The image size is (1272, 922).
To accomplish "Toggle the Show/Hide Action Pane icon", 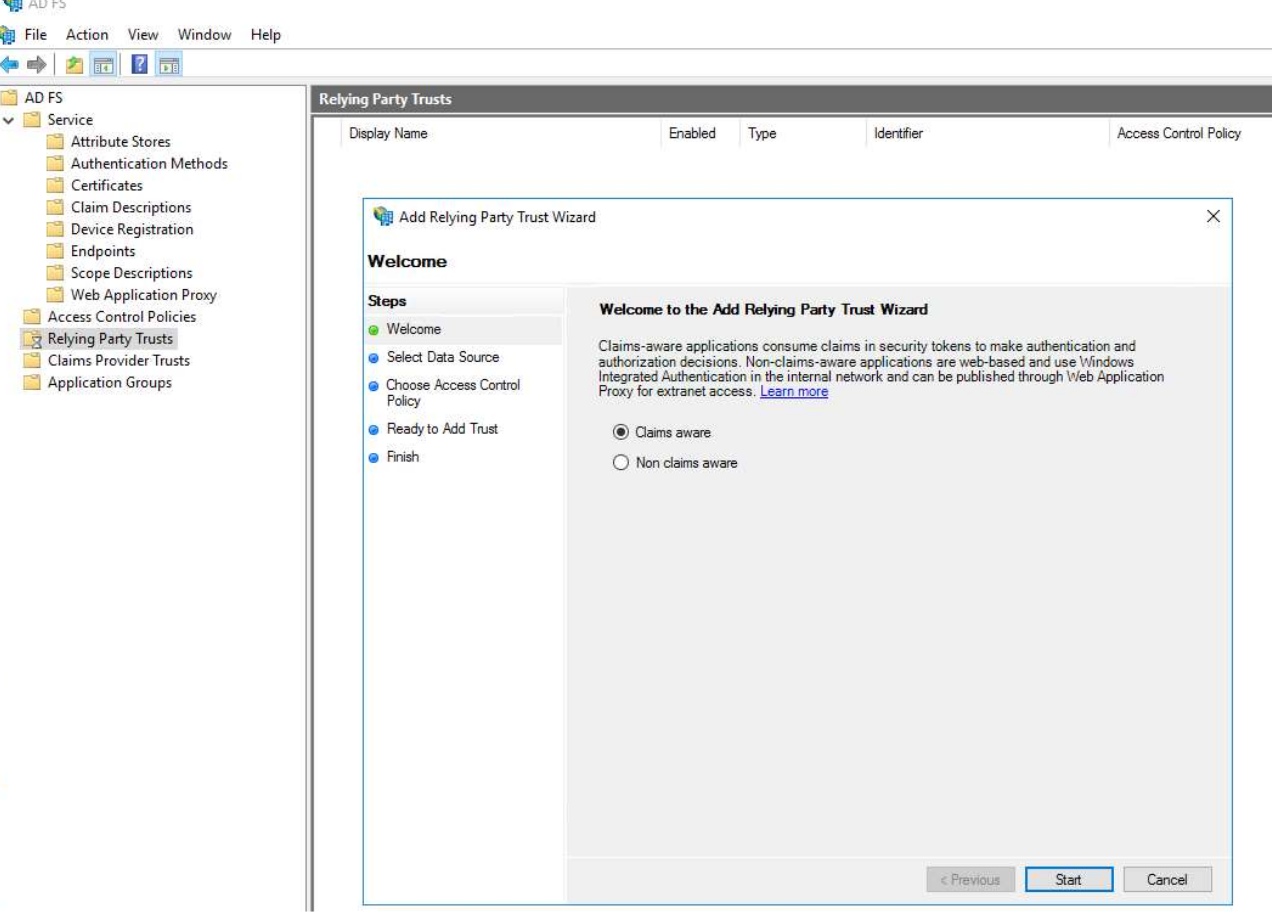I will (x=169, y=66).
